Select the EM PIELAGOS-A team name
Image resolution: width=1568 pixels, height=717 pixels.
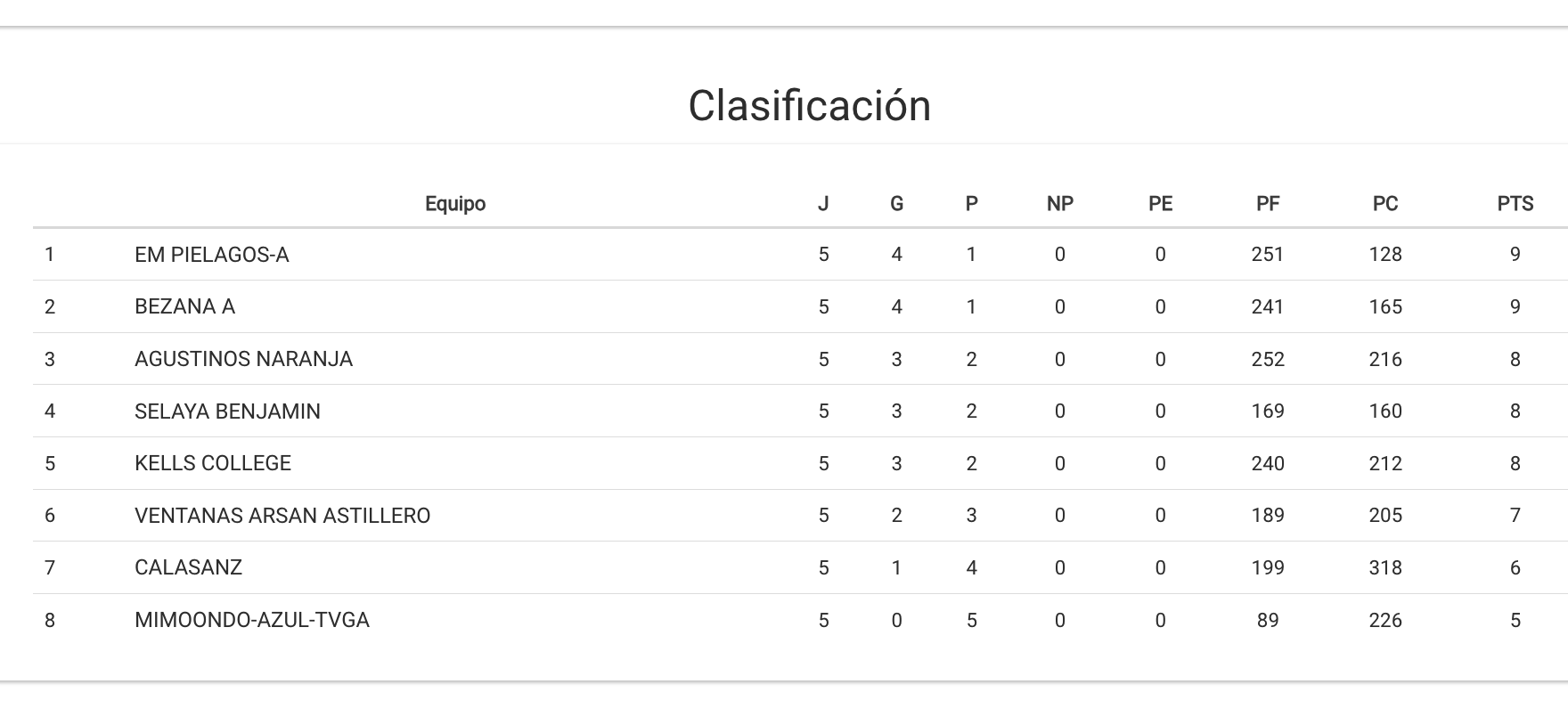(x=212, y=255)
